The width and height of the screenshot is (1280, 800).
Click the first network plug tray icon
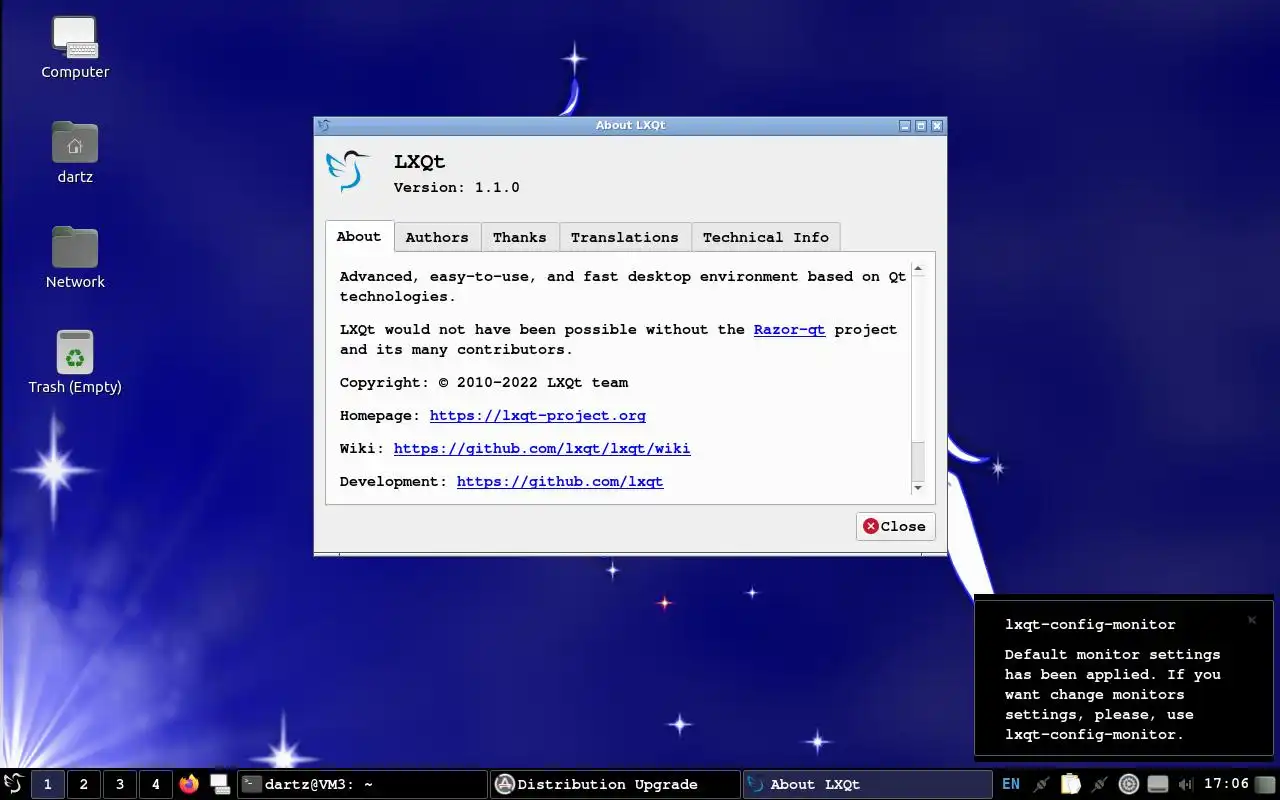tap(1042, 784)
